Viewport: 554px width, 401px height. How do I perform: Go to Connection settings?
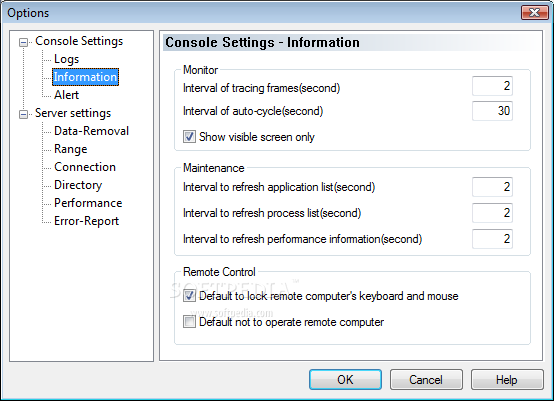[85, 167]
